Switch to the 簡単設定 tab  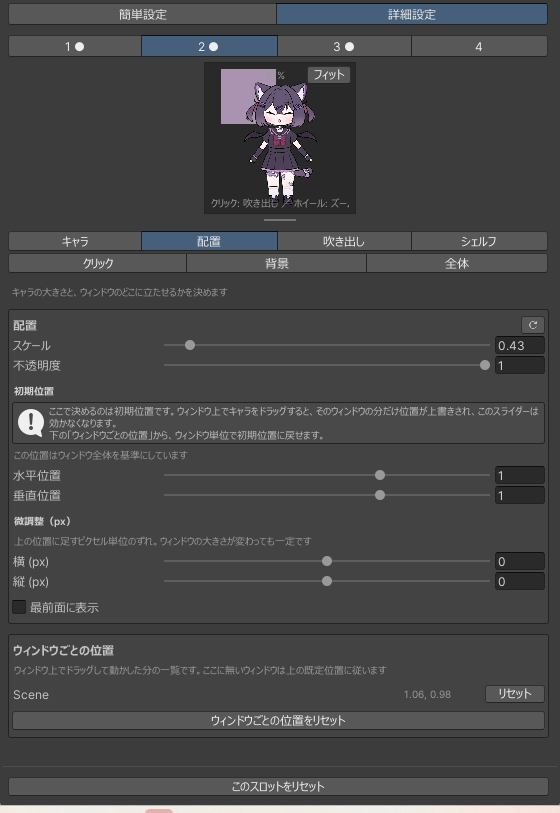coord(143,15)
